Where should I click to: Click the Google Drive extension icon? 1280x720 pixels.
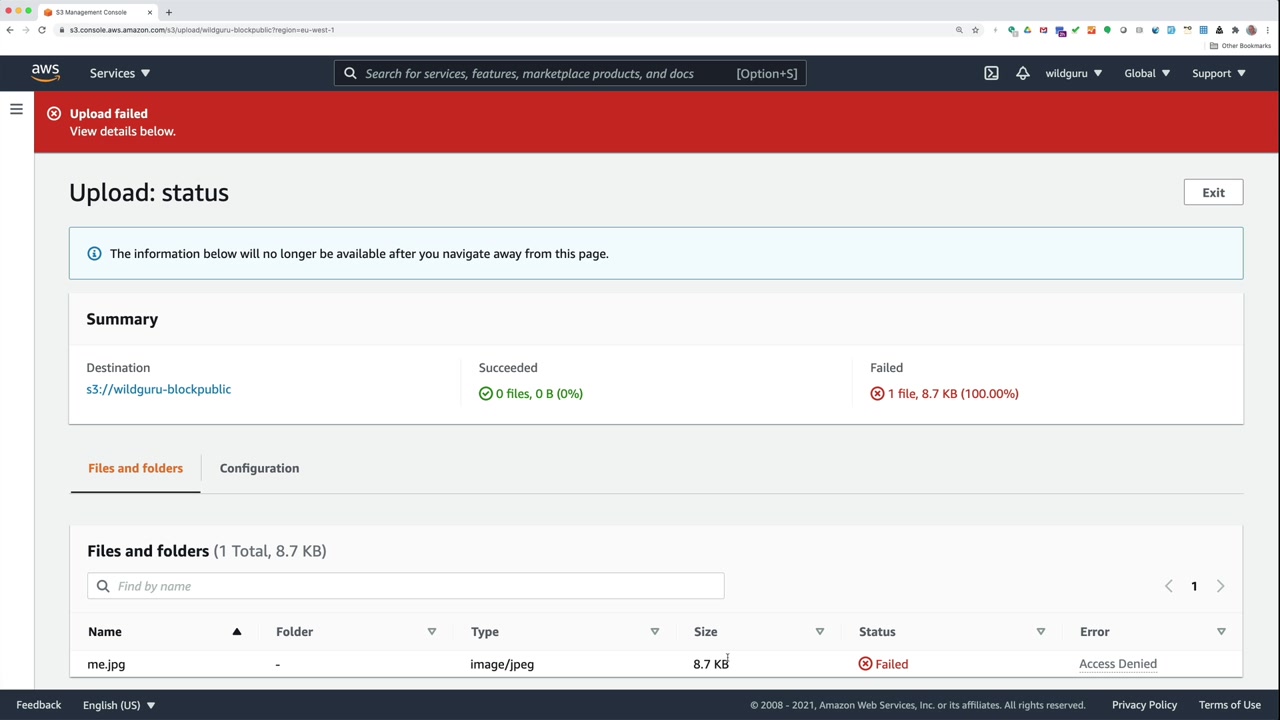[1027, 30]
